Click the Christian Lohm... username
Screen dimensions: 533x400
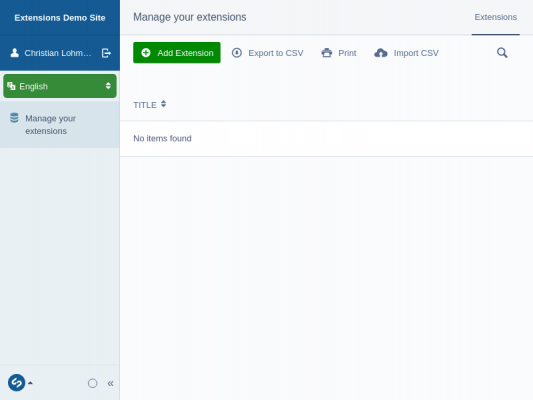click(x=58, y=53)
